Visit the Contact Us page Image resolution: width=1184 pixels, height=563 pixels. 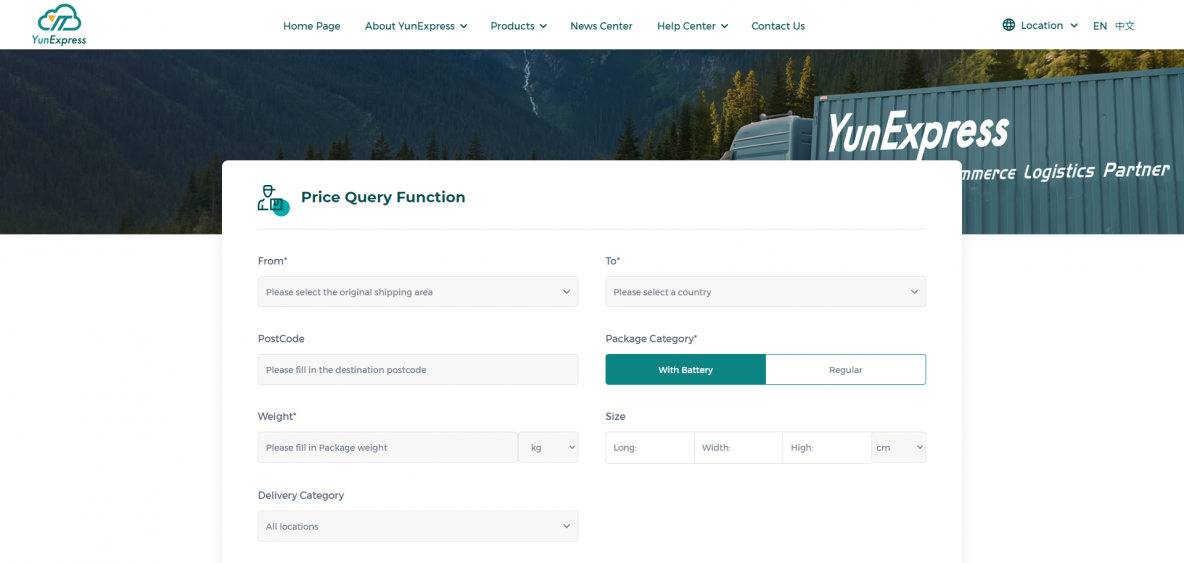pyautogui.click(x=777, y=26)
